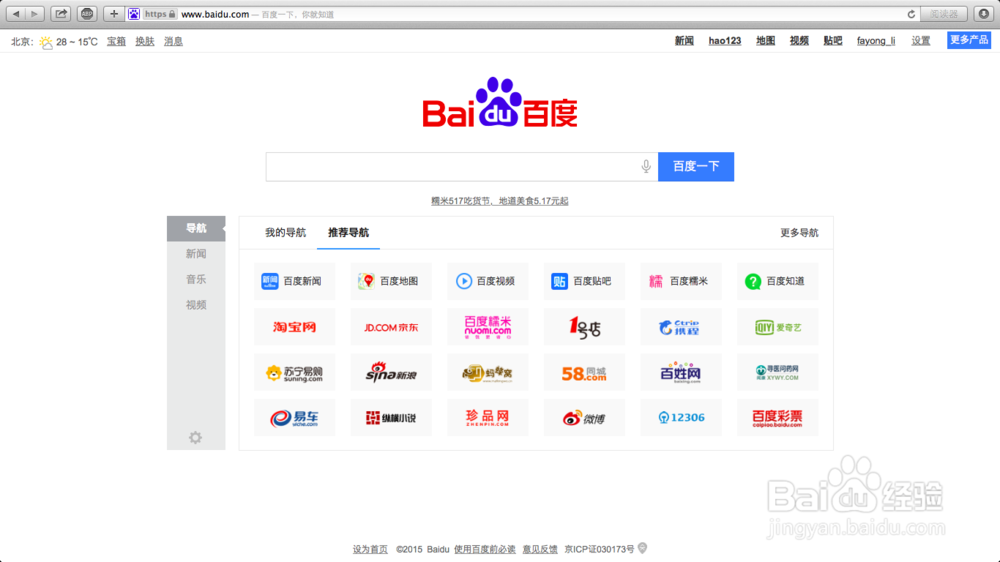1000x562 pixels.
Task: Open the 1号店 logo tile
Action: (584, 327)
